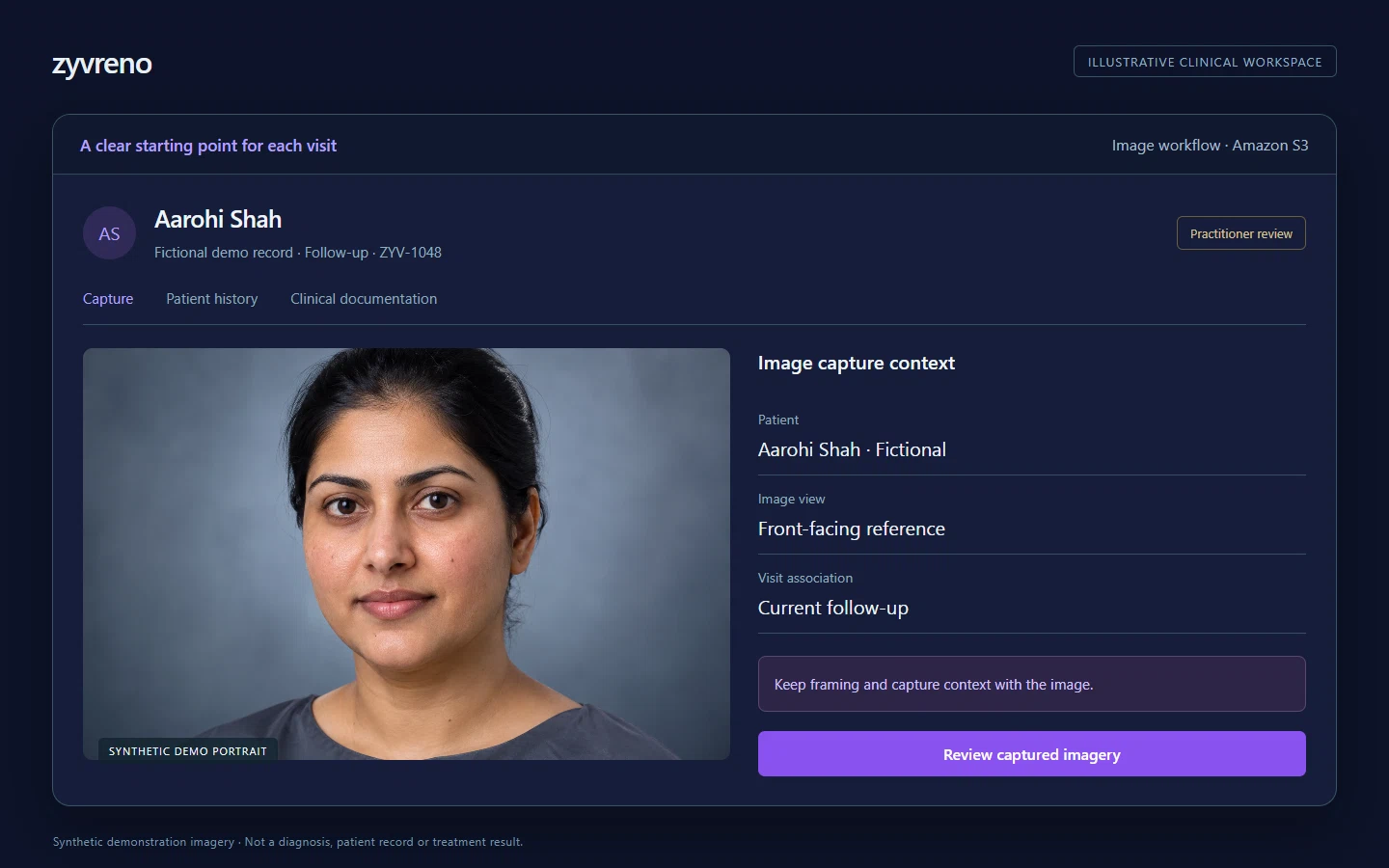Select the Patient field value
This screenshot has height=868, width=1389.
(852, 449)
